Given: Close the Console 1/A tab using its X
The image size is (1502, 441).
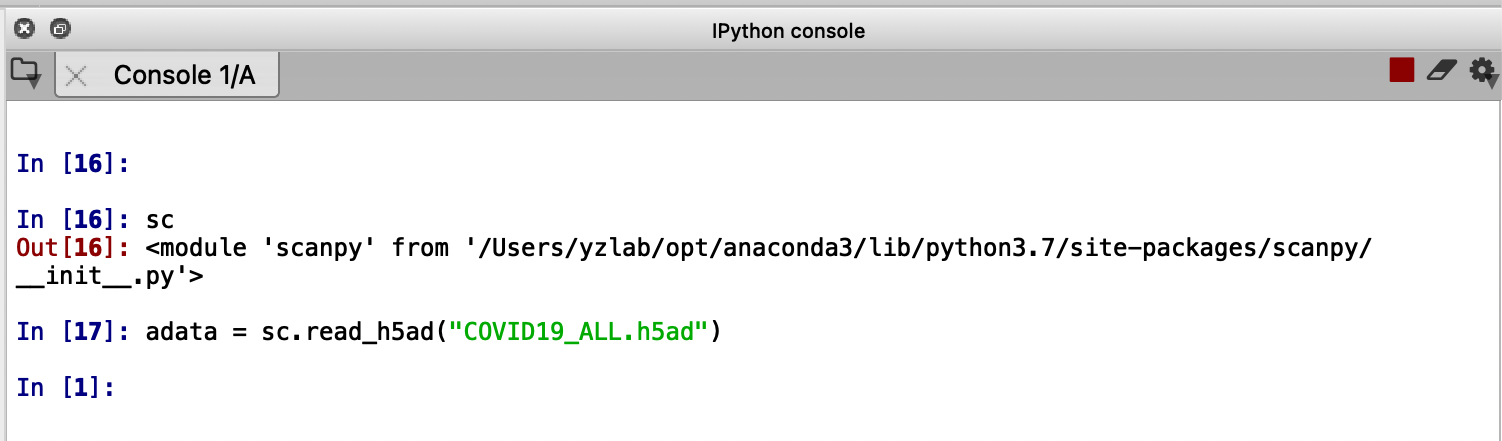Looking at the screenshot, I should tap(76, 75).
